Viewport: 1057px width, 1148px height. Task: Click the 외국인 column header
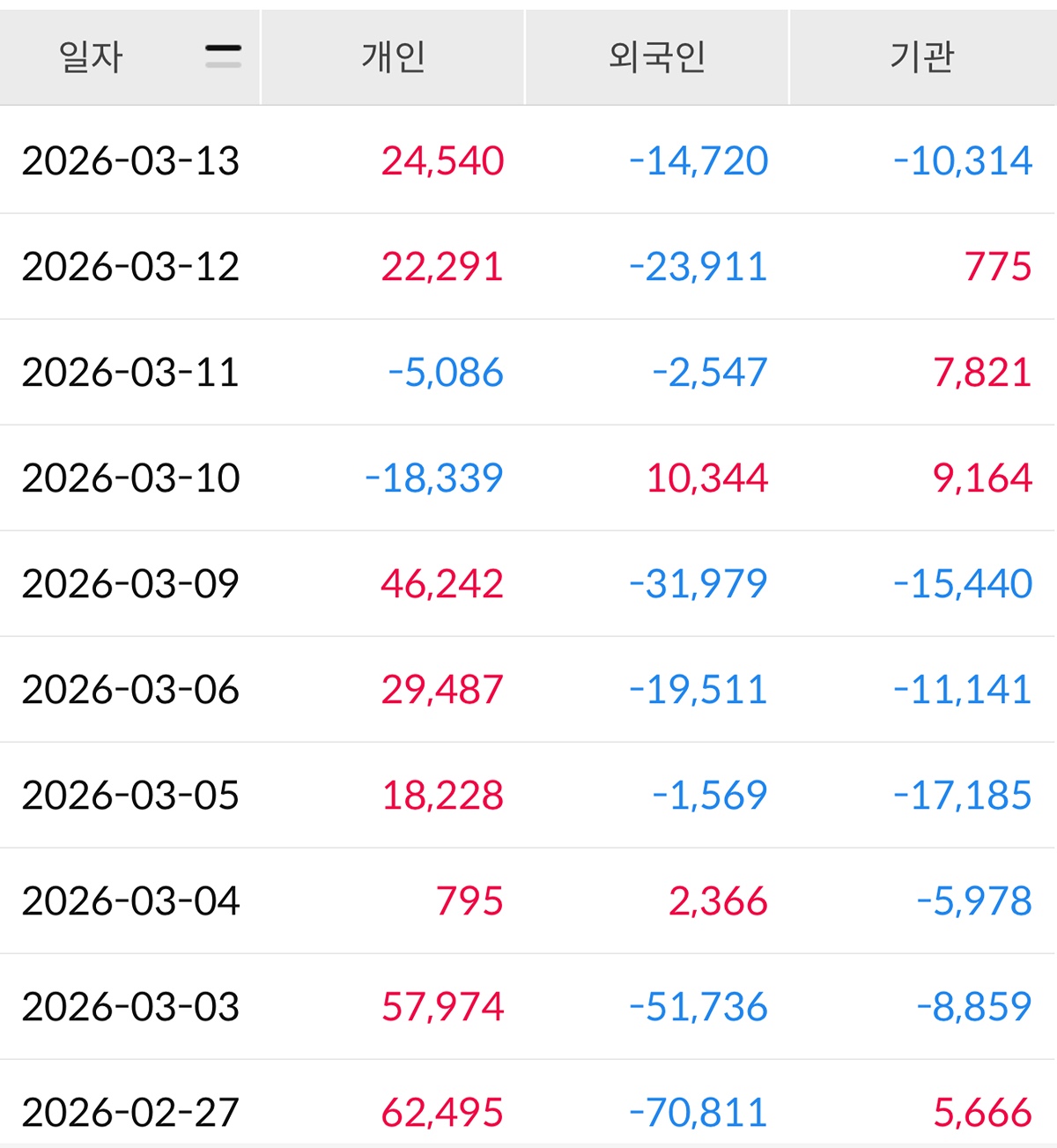pos(657,57)
